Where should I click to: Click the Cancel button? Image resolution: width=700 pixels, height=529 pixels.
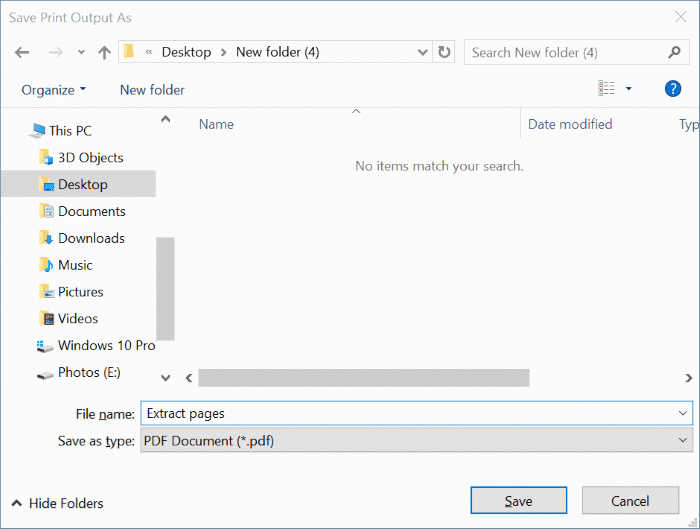coord(630,500)
